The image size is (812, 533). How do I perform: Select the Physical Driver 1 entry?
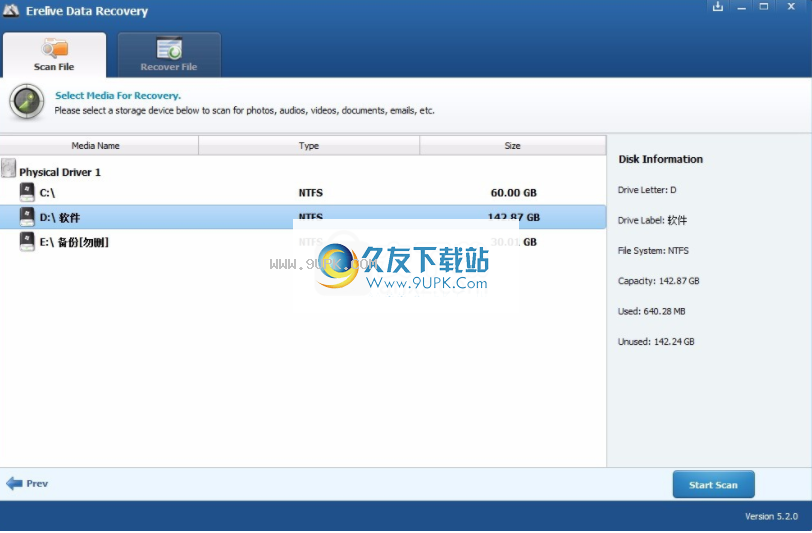coord(60,172)
